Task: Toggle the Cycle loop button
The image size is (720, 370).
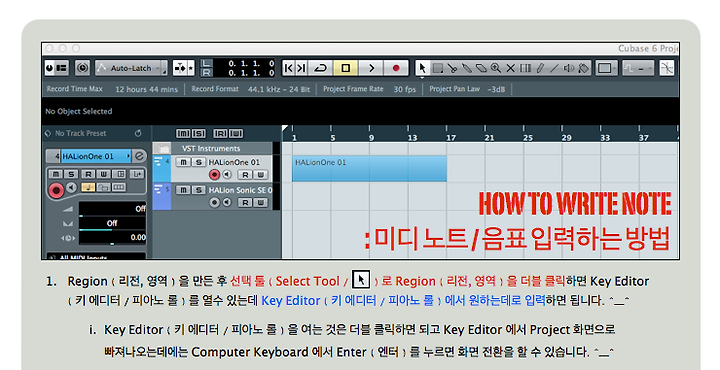Action: coord(320,68)
